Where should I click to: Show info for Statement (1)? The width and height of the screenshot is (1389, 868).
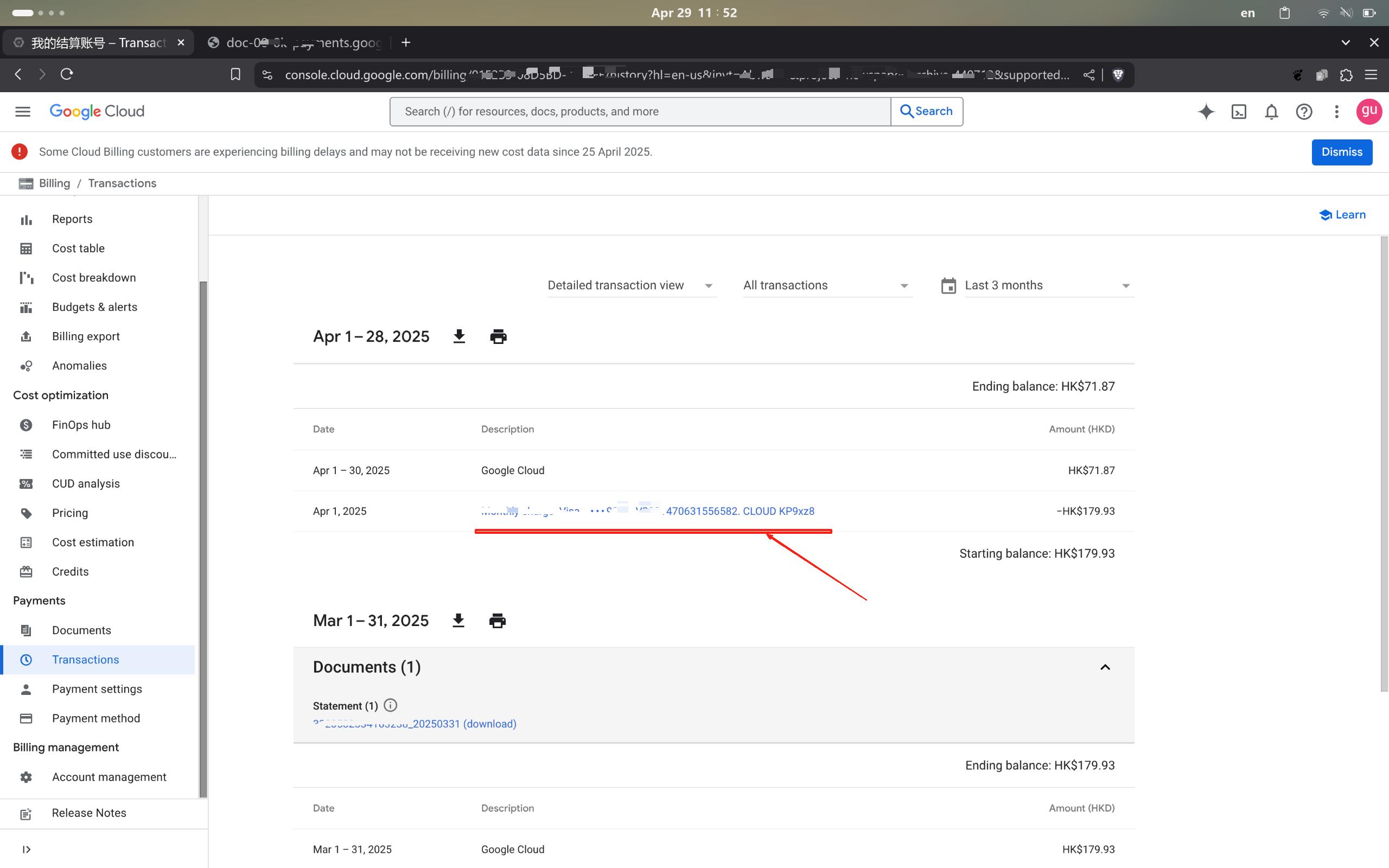pyautogui.click(x=390, y=705)
